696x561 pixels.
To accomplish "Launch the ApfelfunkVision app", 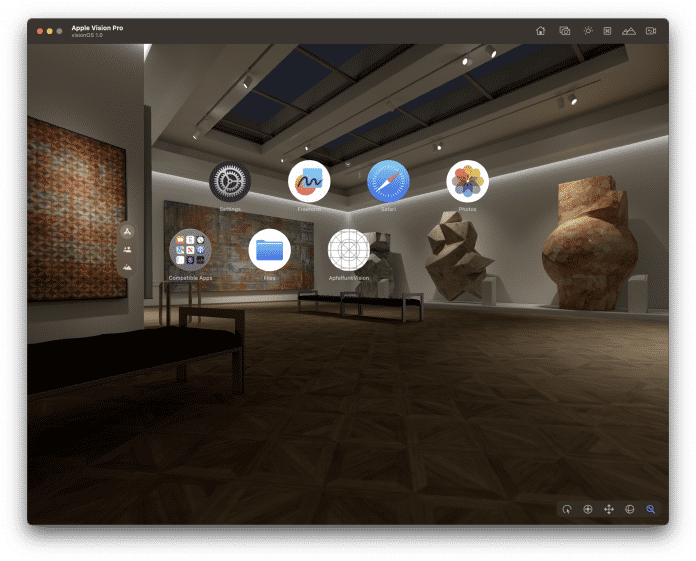I will pos(349,249).
